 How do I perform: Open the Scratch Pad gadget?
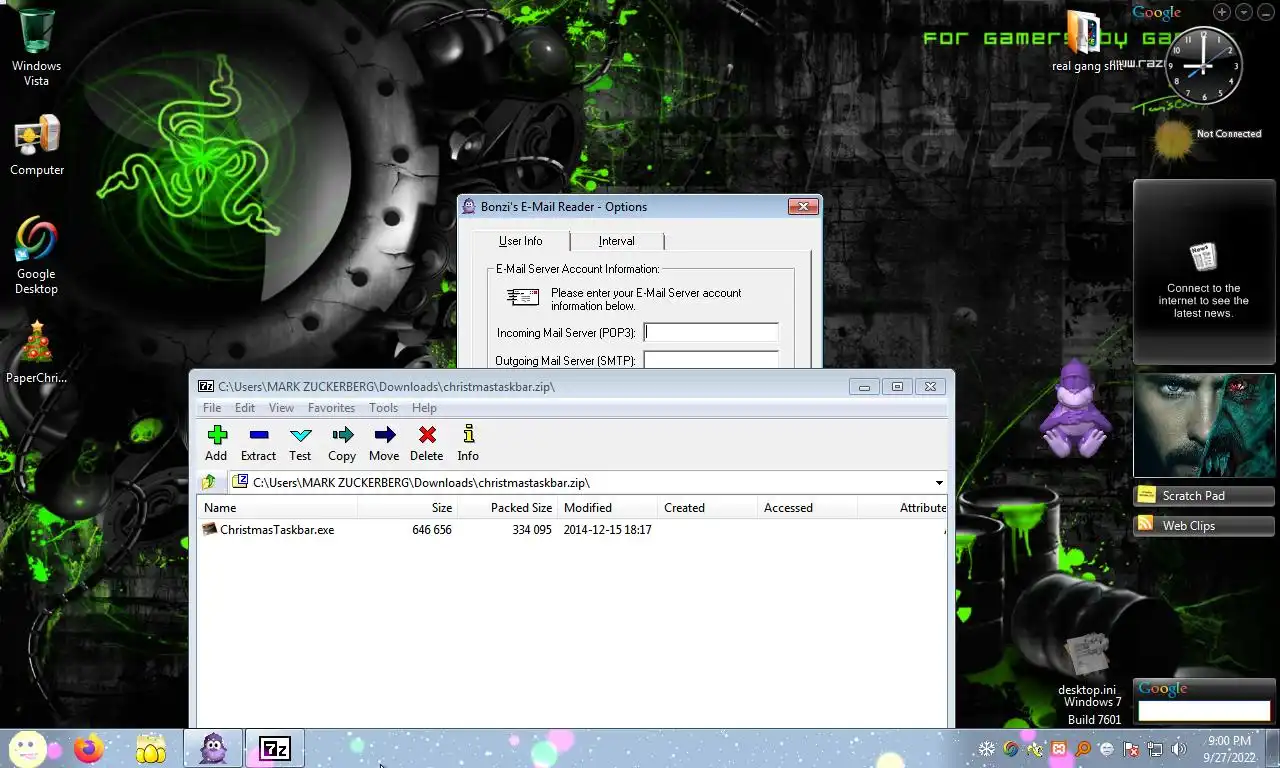1204,496
